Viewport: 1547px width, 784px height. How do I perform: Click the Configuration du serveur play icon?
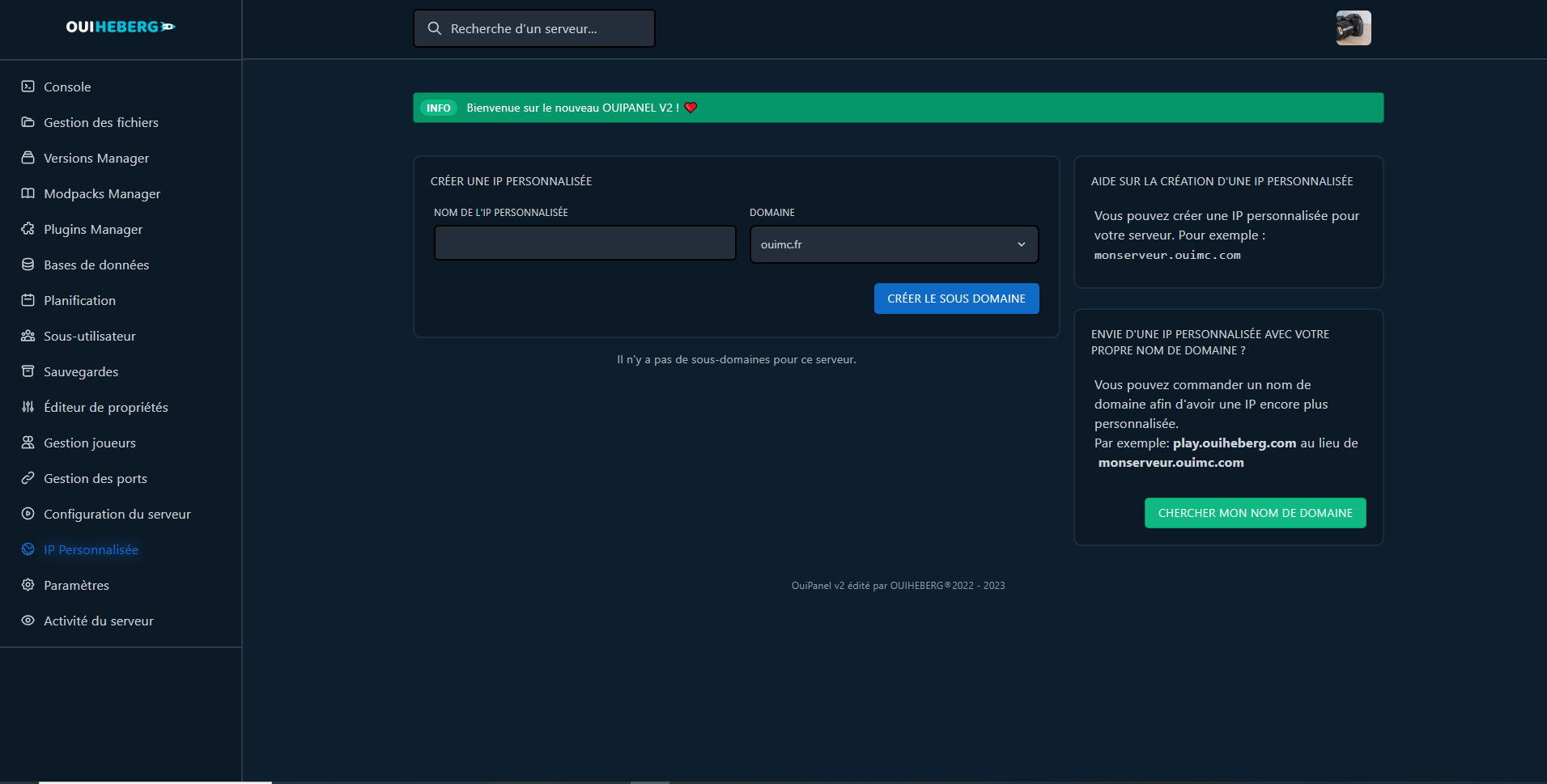28,514
